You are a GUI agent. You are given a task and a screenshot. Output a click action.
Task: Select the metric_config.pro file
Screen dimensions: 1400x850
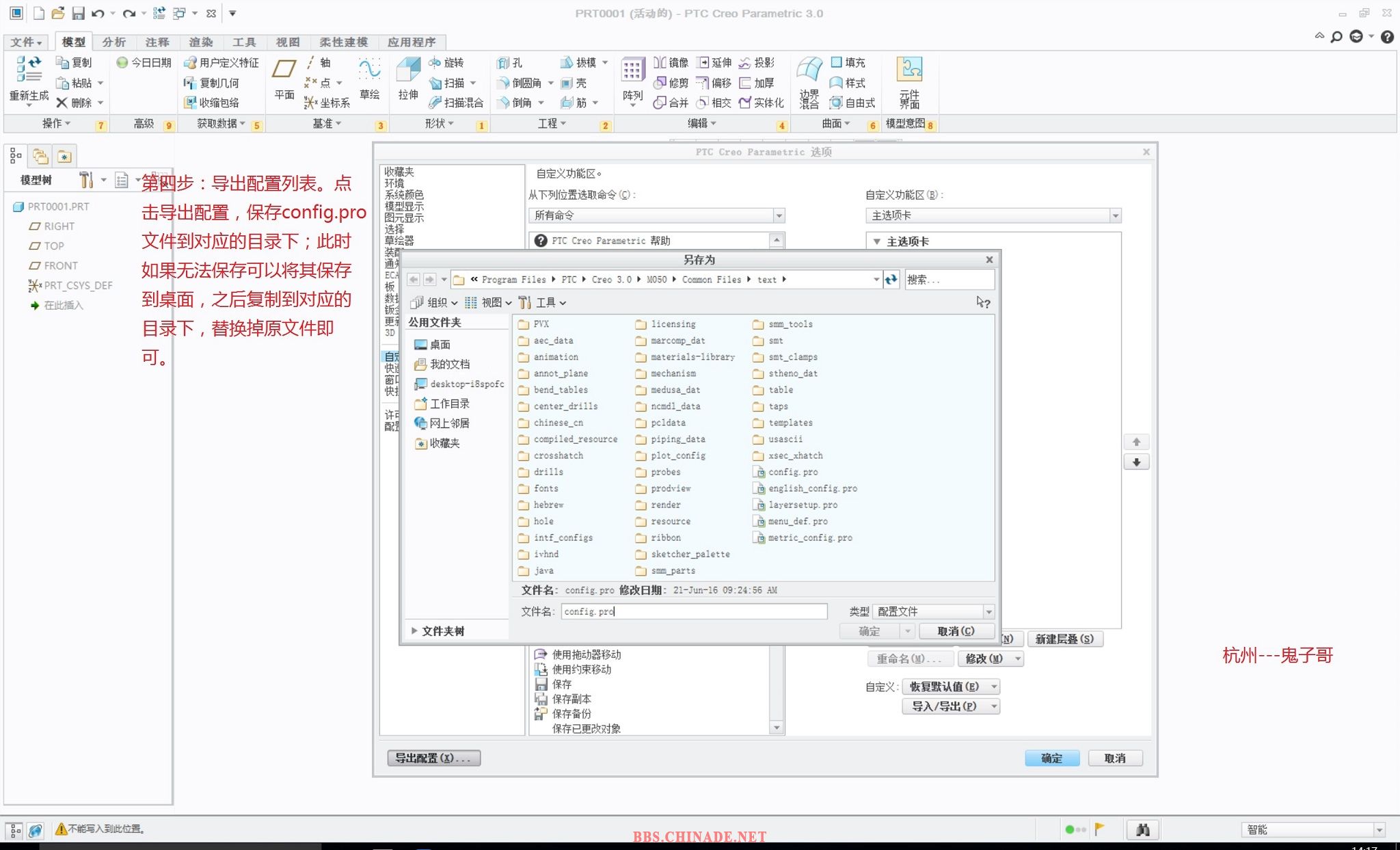pyautogui.click(x=803, y=537)
